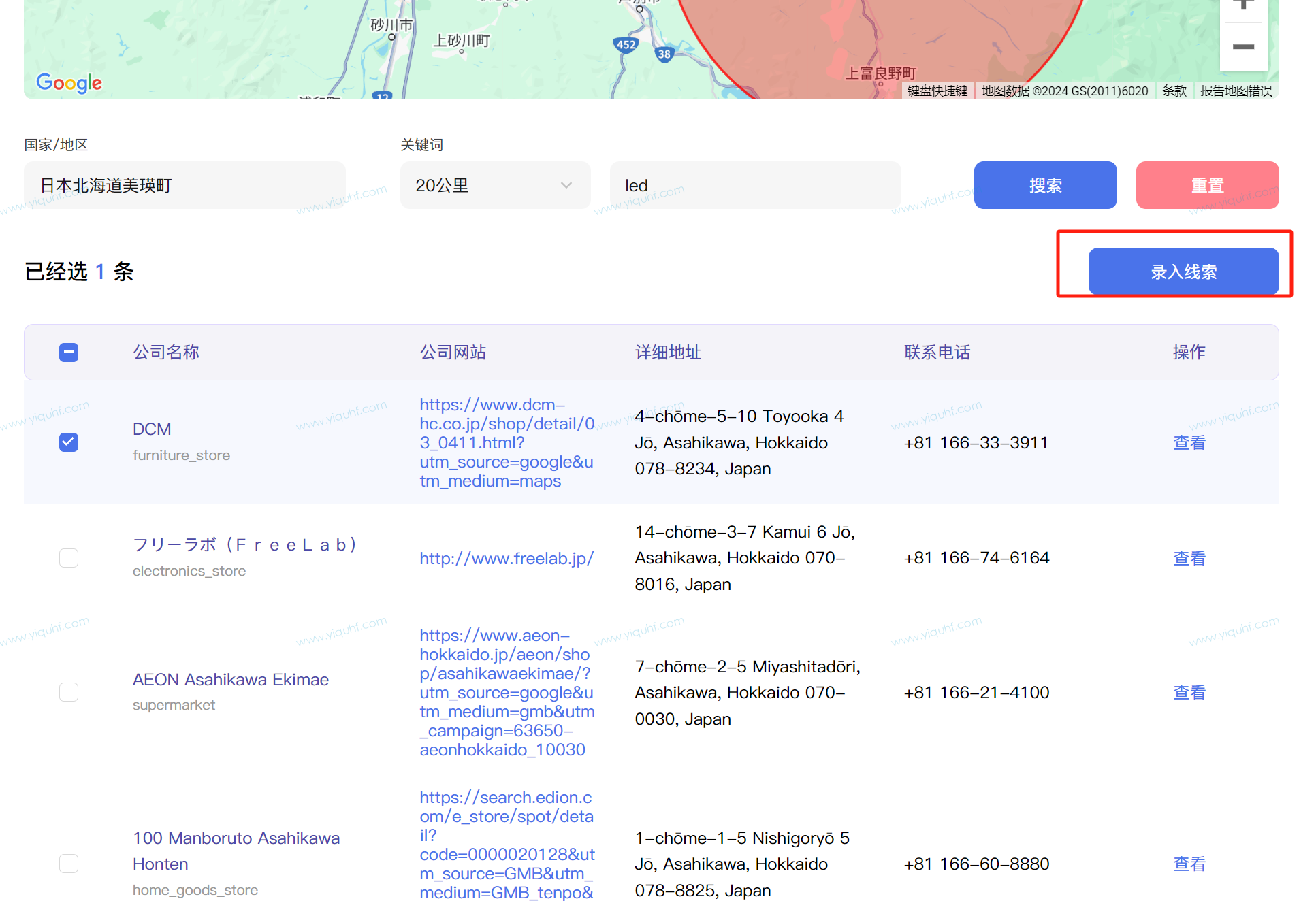Zoom out the map with minus button

[x=1243, y=47]
